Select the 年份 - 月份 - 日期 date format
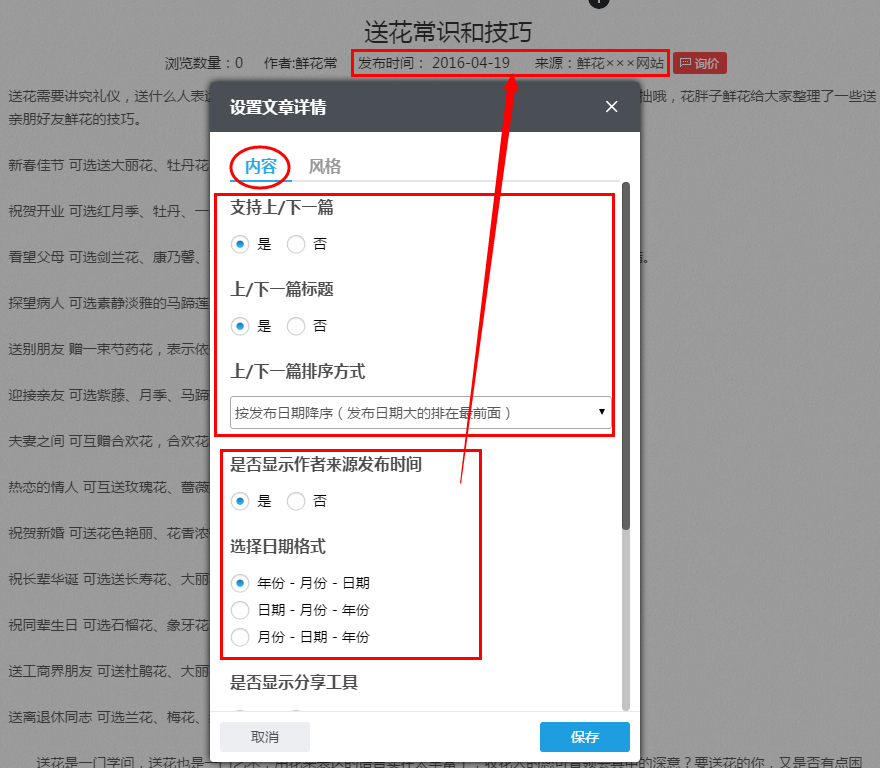 click(238, 583)
